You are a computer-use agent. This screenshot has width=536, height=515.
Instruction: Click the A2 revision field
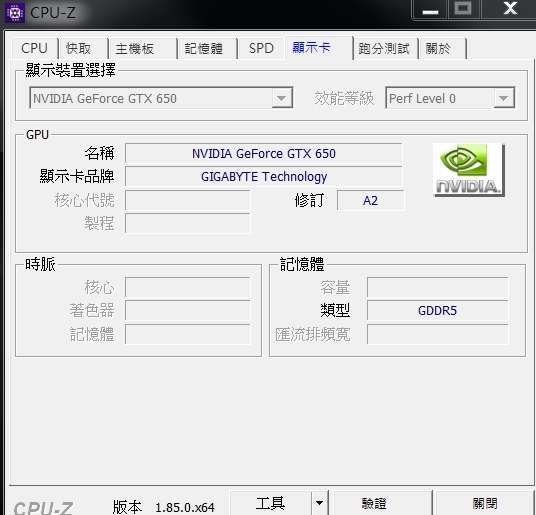coord(371,200)
